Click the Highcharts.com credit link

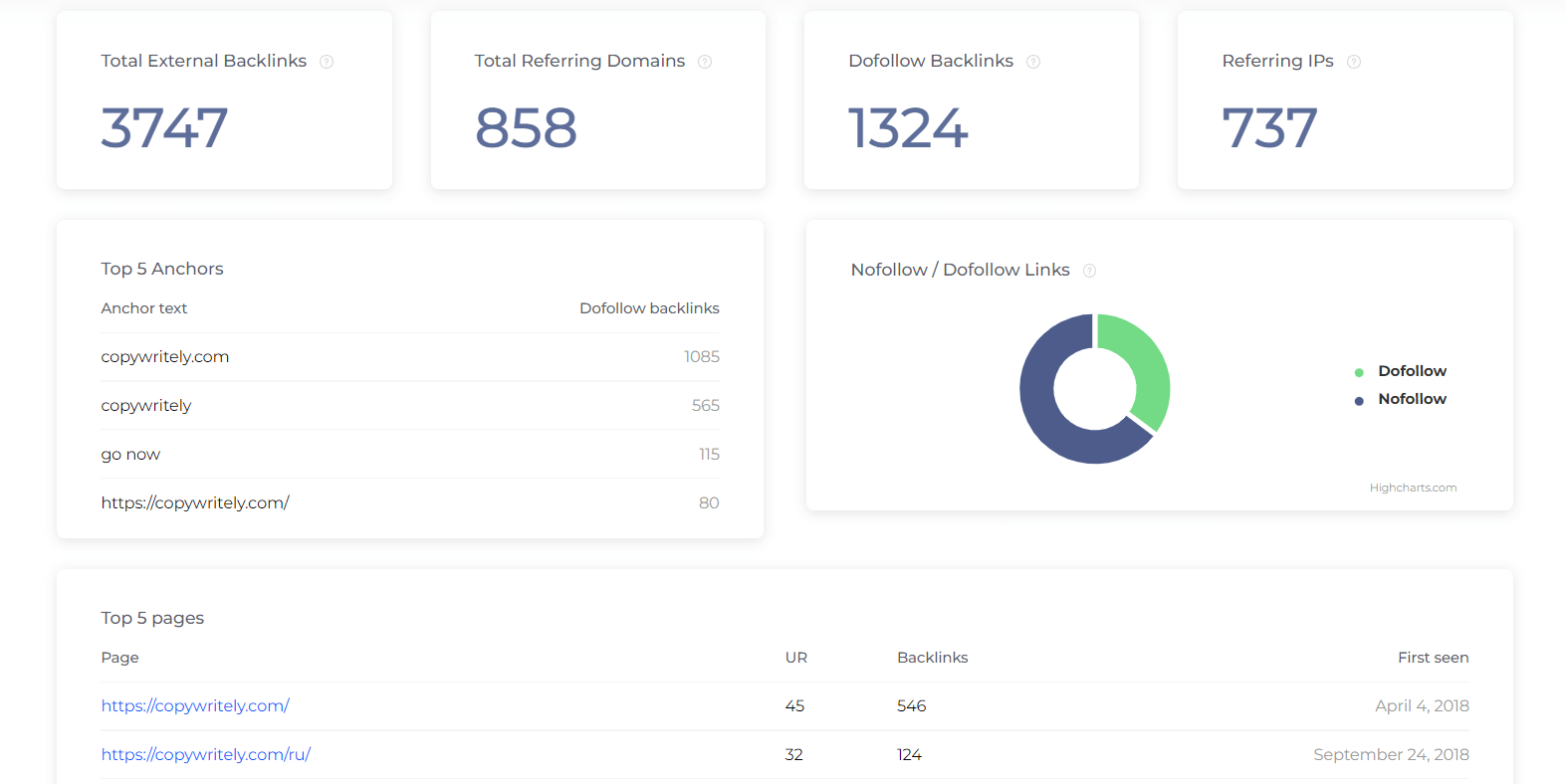(1413, 488)
